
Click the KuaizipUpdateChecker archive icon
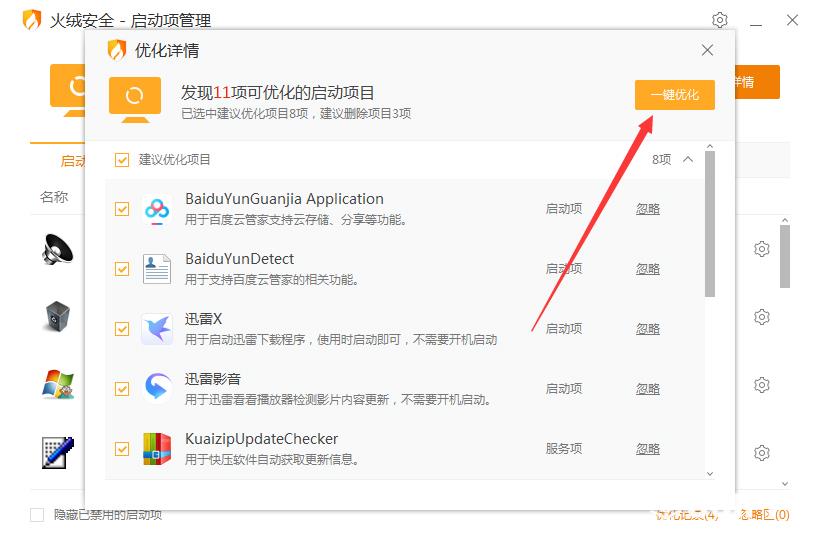[157, 449]
